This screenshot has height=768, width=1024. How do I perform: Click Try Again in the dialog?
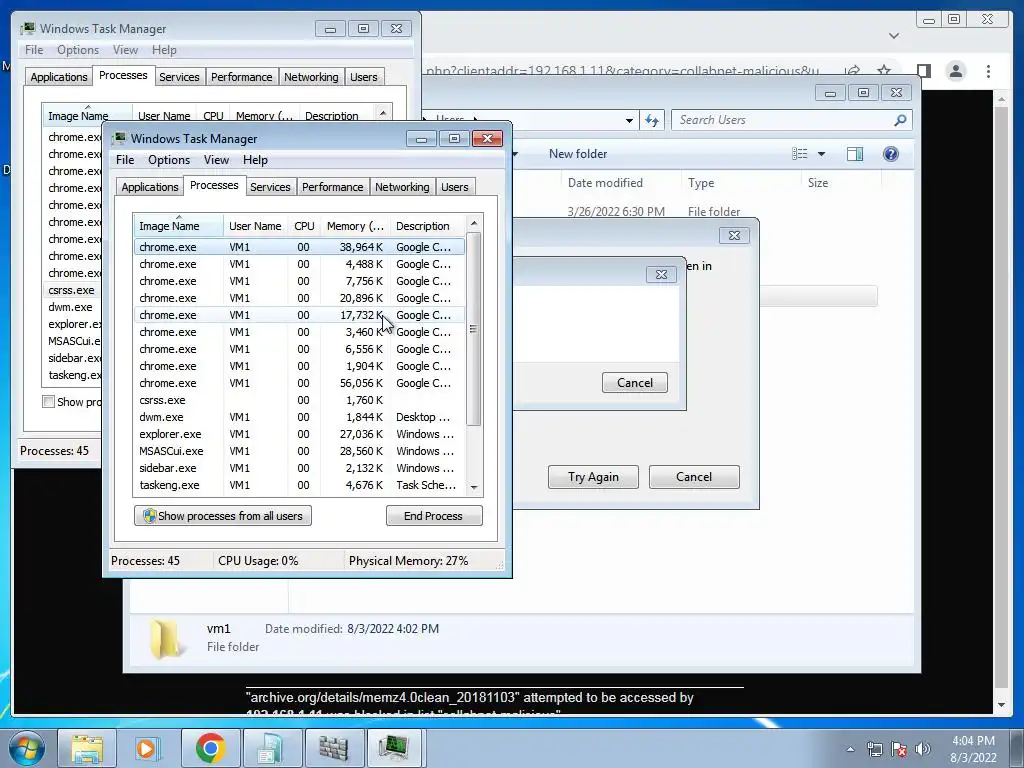593,477
